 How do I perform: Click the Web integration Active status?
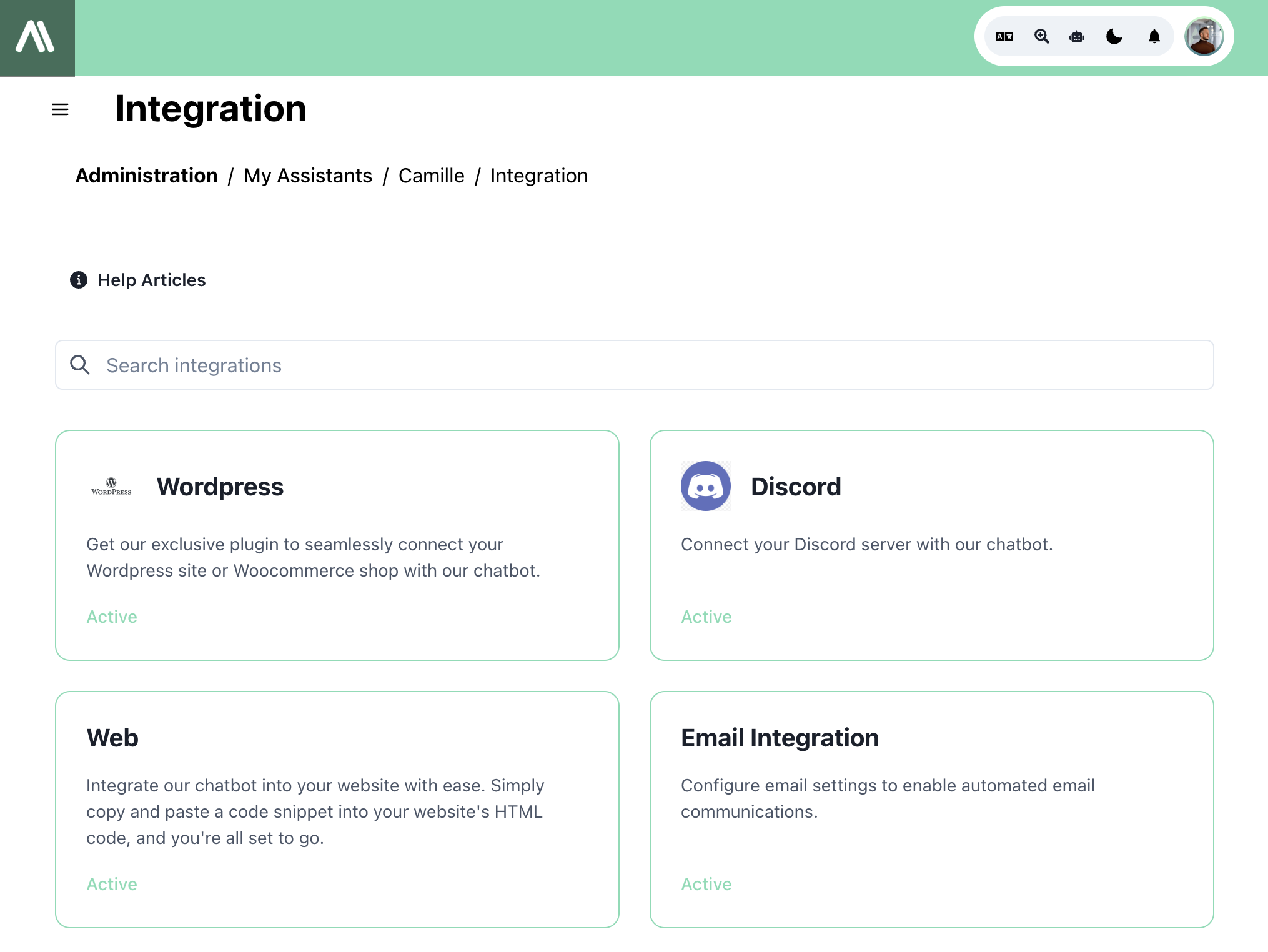(x=111, y=884)
